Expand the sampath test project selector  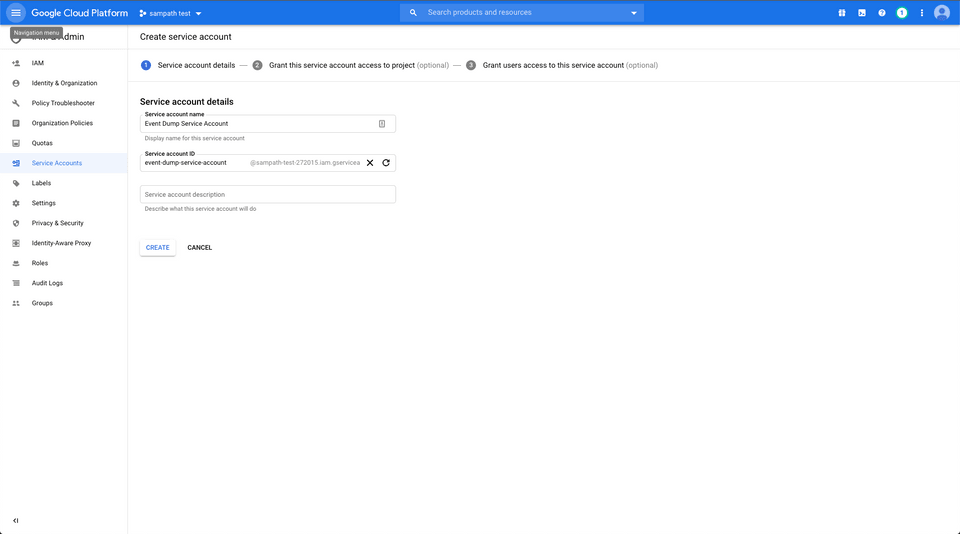click(170, 13)
